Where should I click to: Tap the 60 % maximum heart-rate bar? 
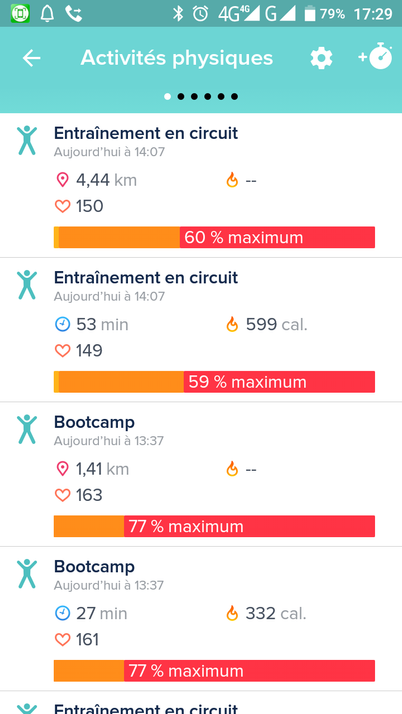214,237
